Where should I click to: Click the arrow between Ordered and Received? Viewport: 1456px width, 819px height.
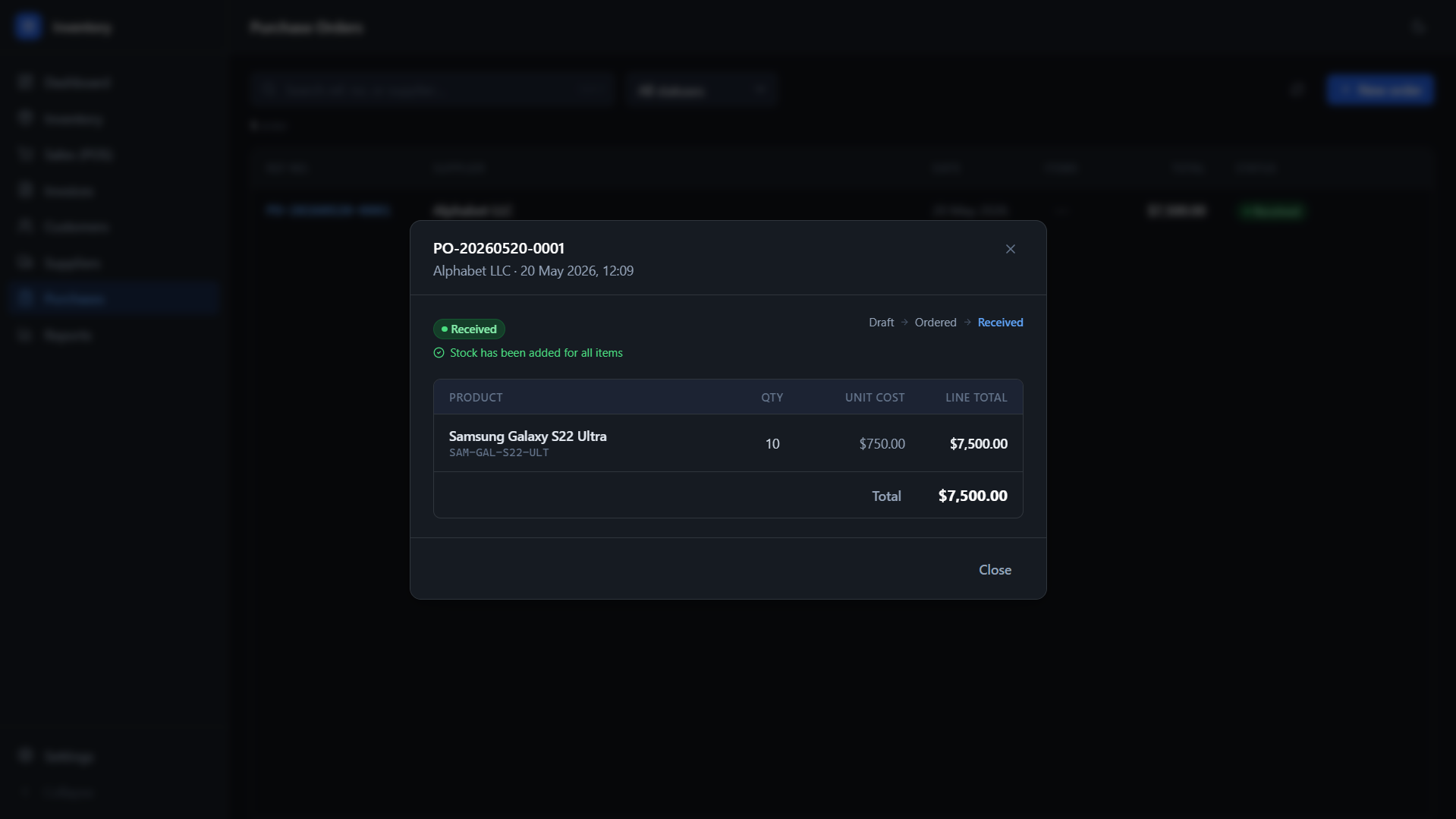[x=967, y=322]
